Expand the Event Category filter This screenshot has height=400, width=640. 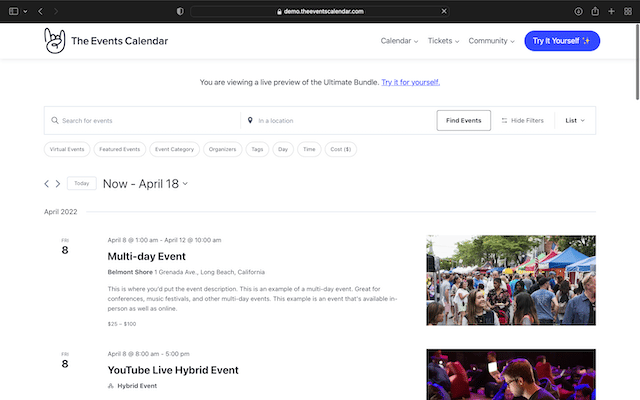coord(174,149)
